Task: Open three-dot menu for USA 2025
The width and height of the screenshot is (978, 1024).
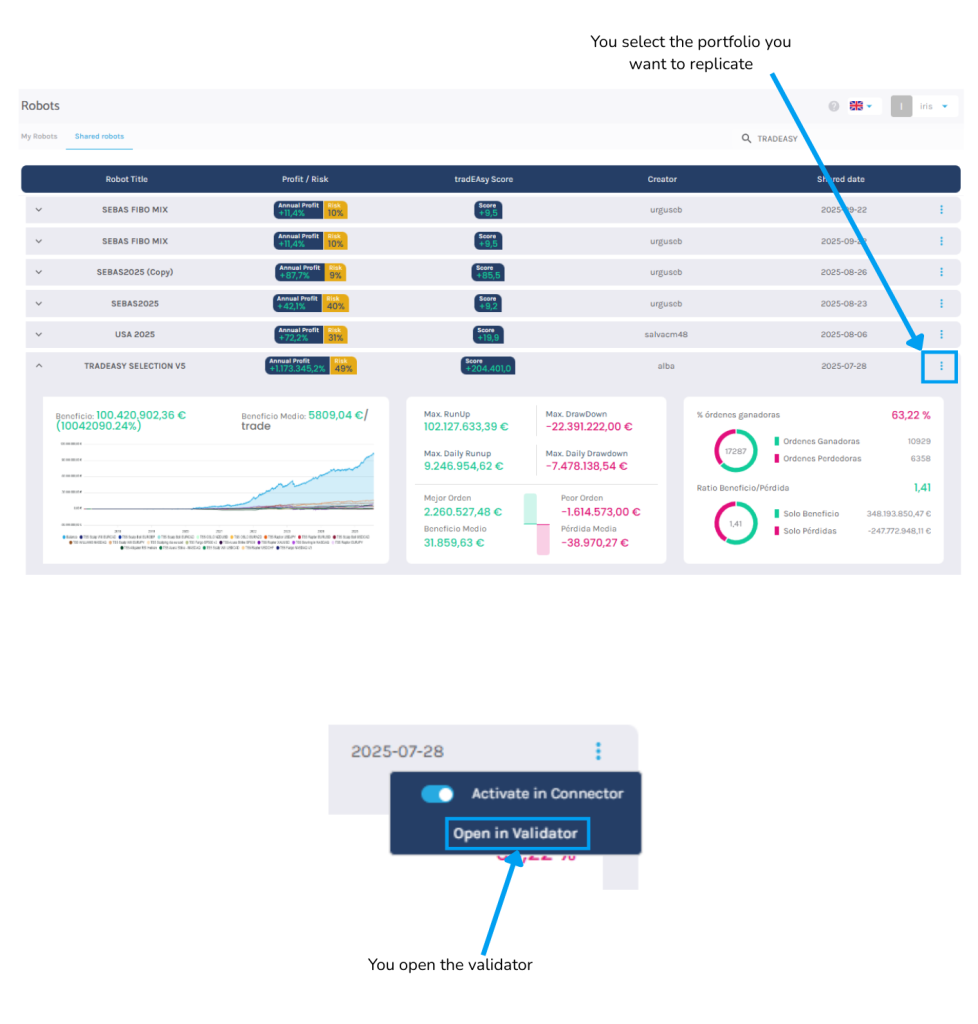Action: (941, 334)
